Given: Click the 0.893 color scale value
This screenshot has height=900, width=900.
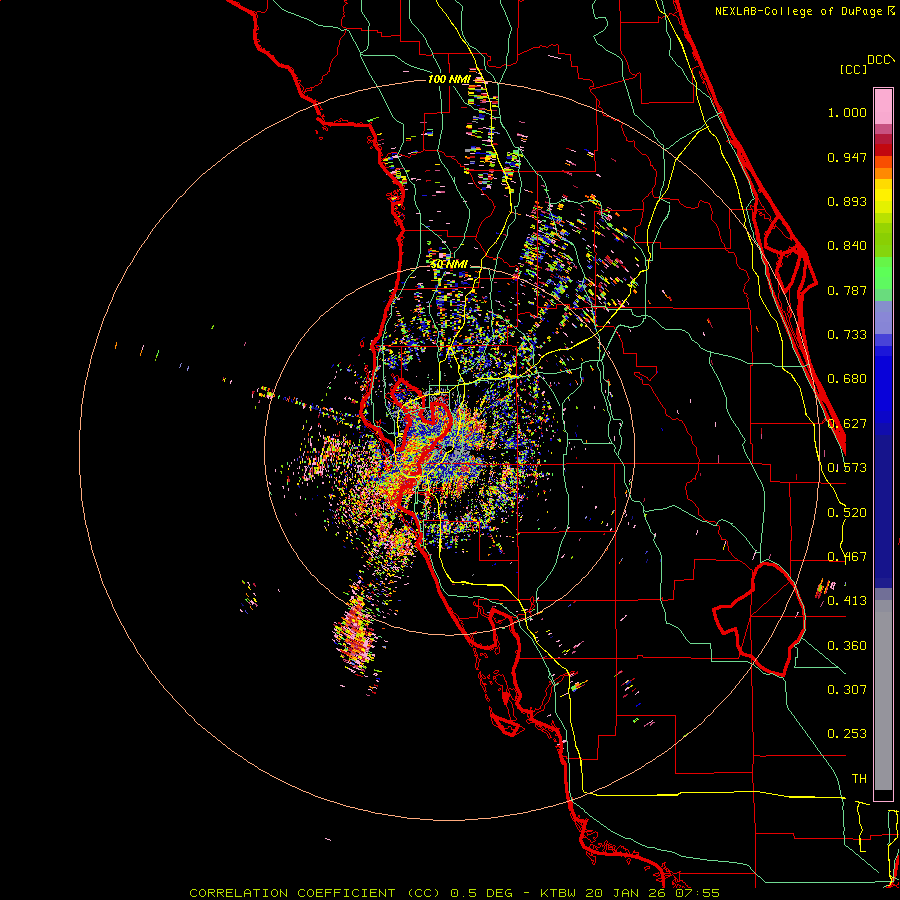Looking at the screenshot, I should point(847,201).
